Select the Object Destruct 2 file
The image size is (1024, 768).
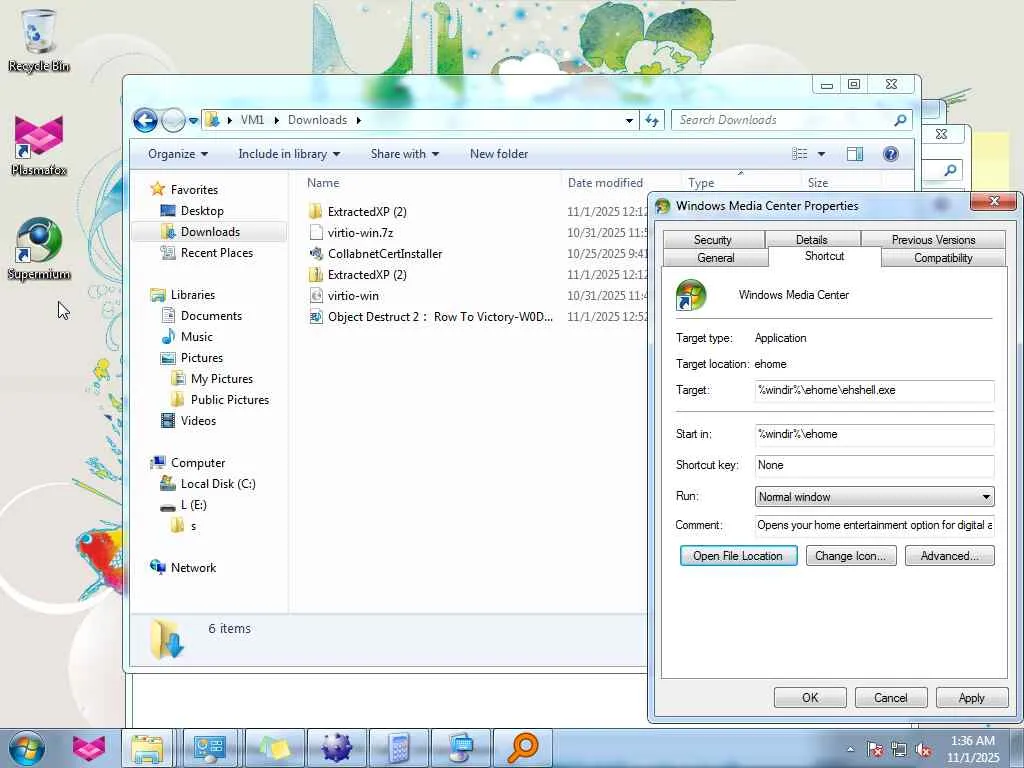[440, 317]
